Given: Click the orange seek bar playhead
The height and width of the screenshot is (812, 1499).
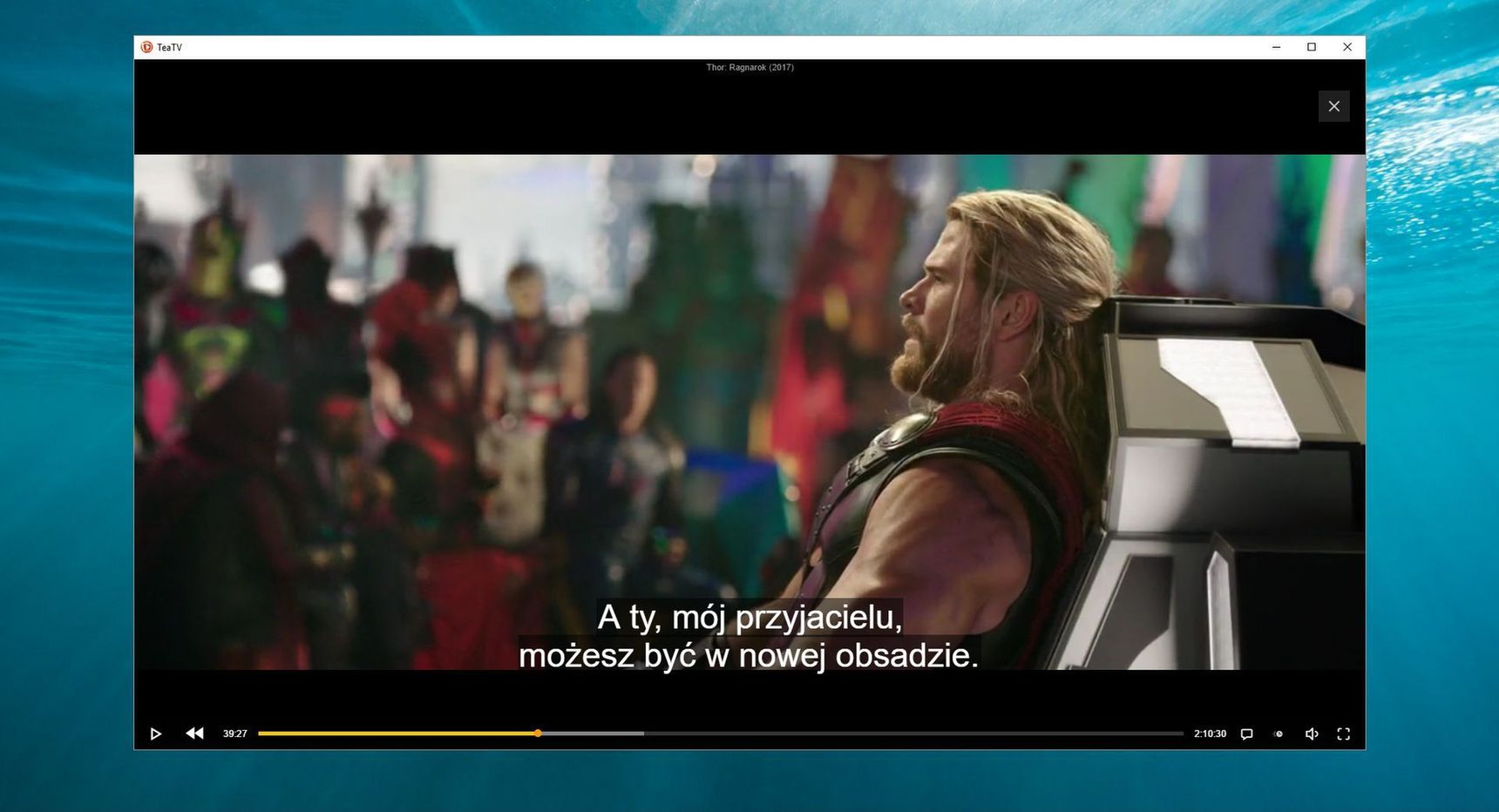Looking at the screenshot, I should 538,734.
